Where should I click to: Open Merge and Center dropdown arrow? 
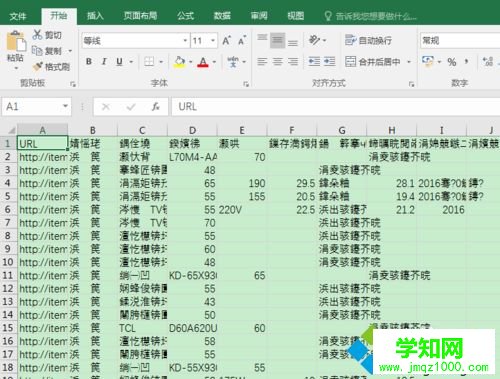pyautogui.click(x=409, y=62)
